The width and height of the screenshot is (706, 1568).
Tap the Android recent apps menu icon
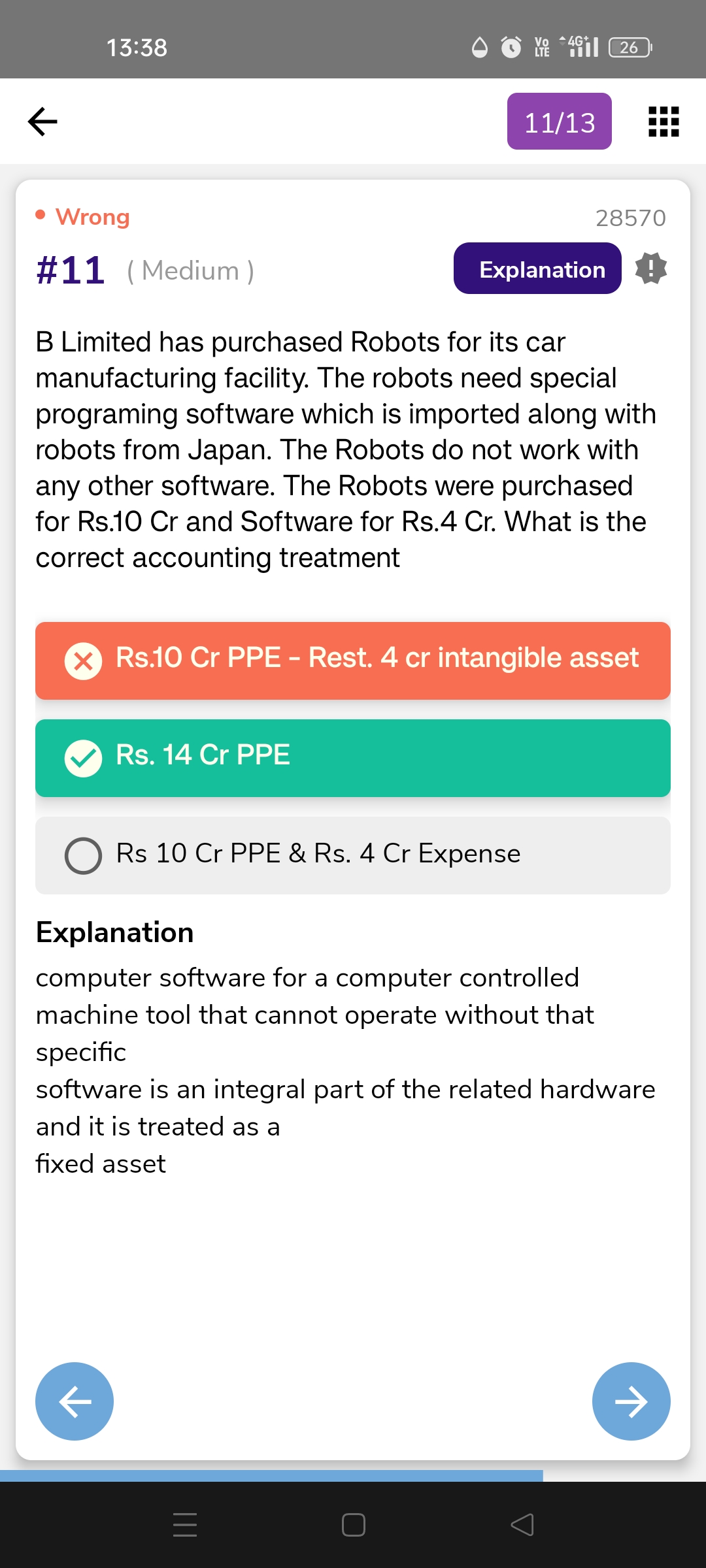[x=185, y=1524]
